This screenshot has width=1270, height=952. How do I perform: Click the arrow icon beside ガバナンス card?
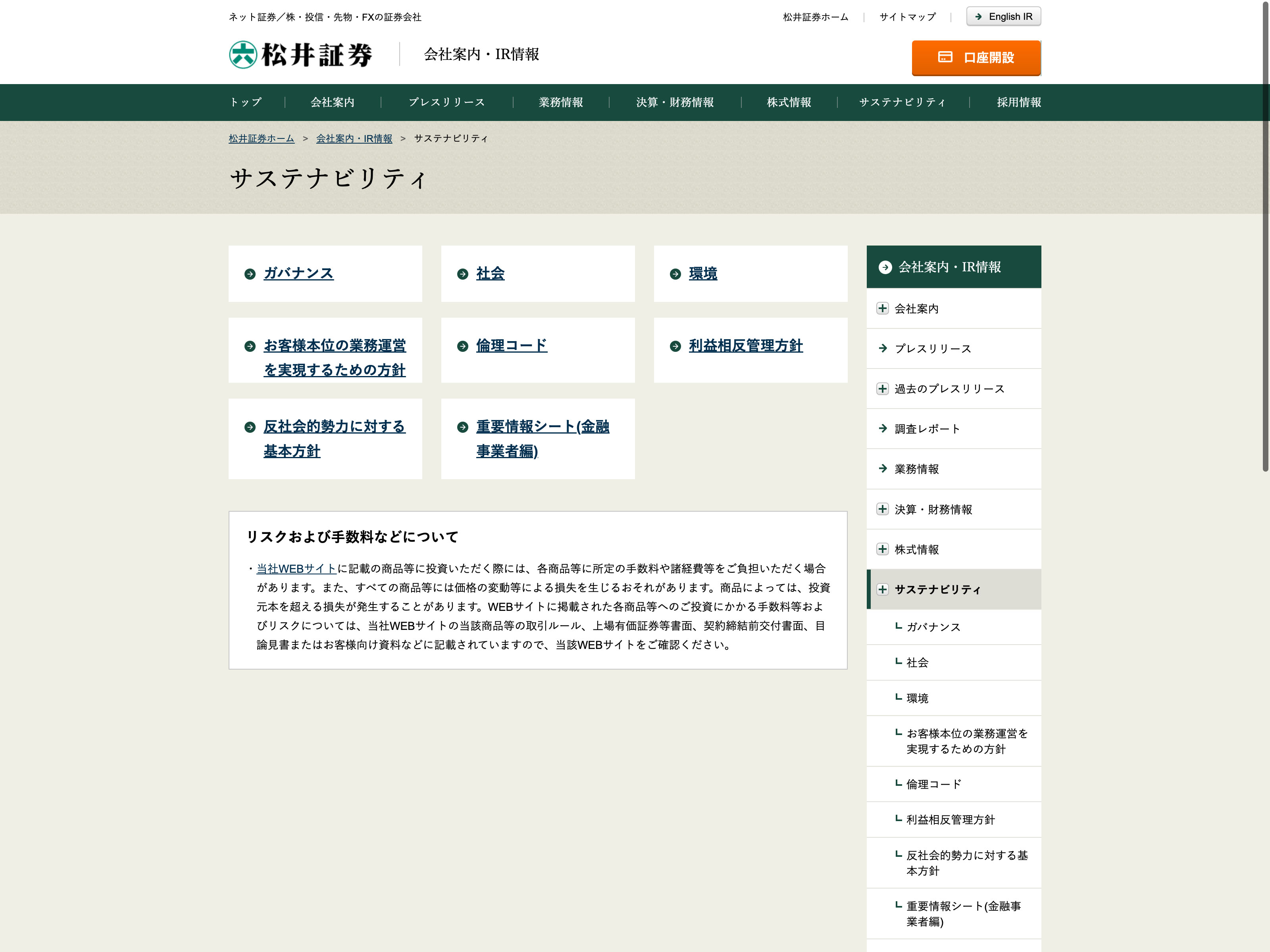point(250,274)
